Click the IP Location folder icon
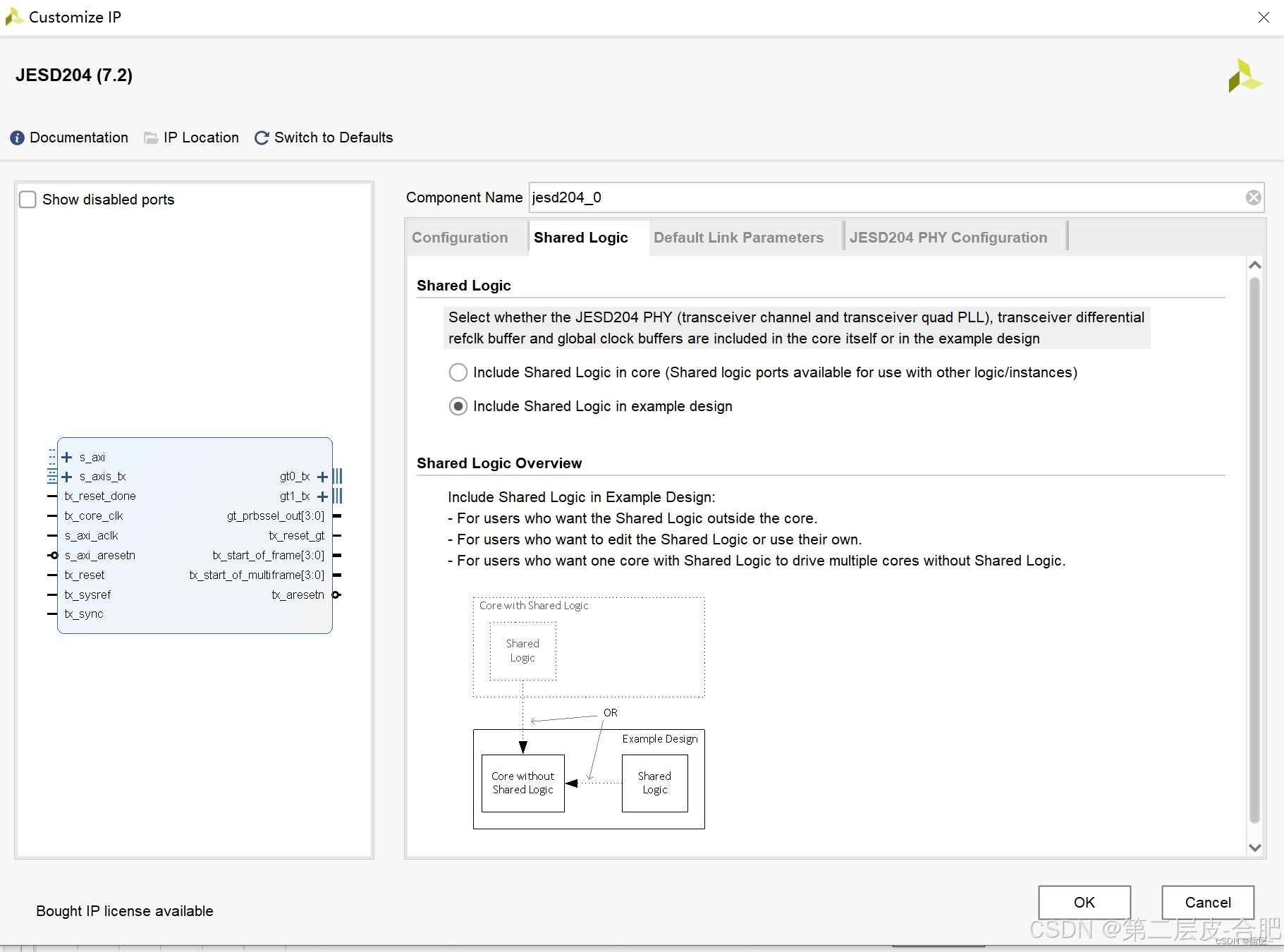Image resolution: width=1284 pixels, height=952 pixels. pyautogui.click(x=151, y=138)
